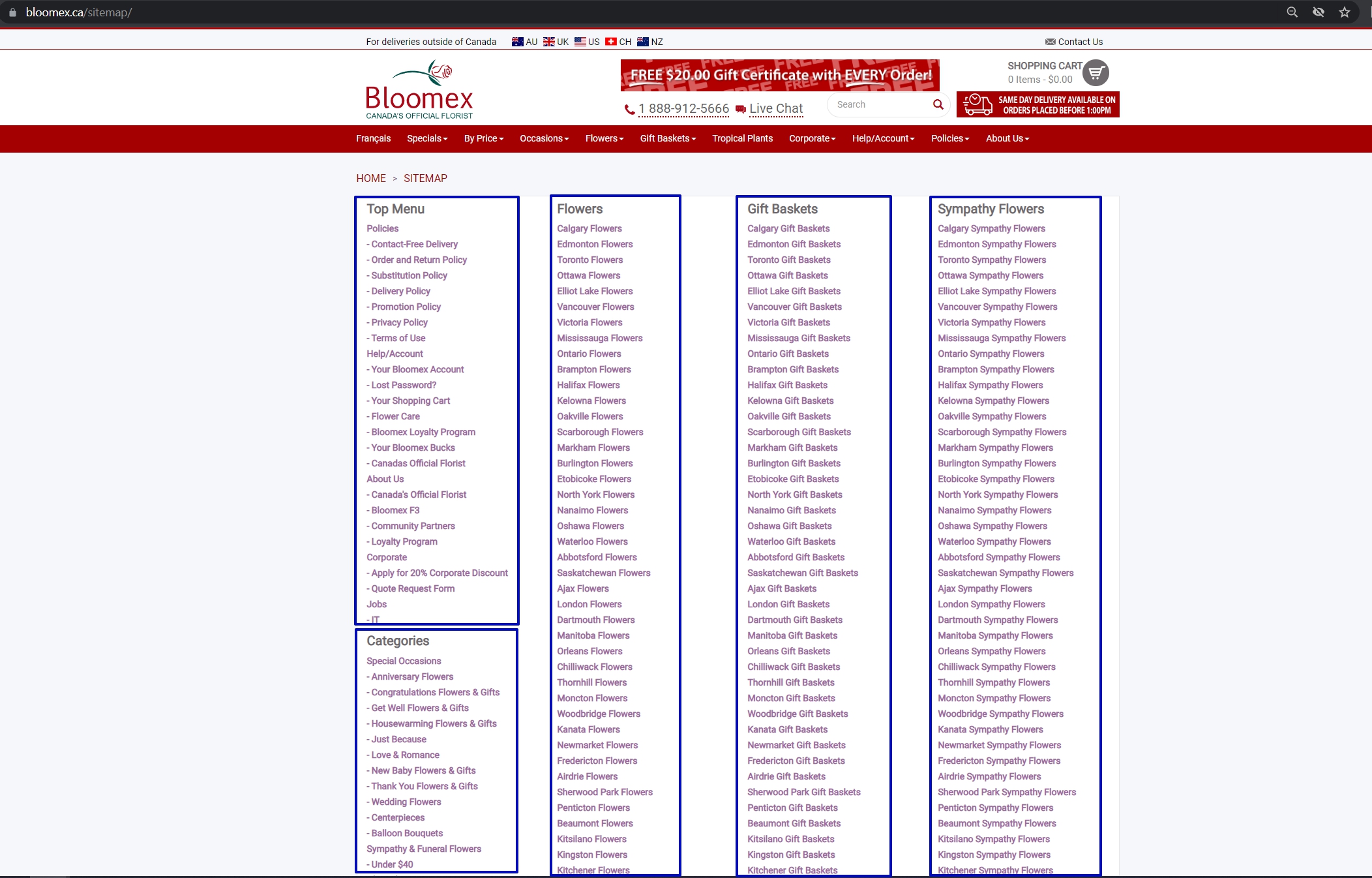The width and height of the screenshot is (1372, 878).
Task: Expand the Specials dropdown menu
Action: (x=427, y=138)
